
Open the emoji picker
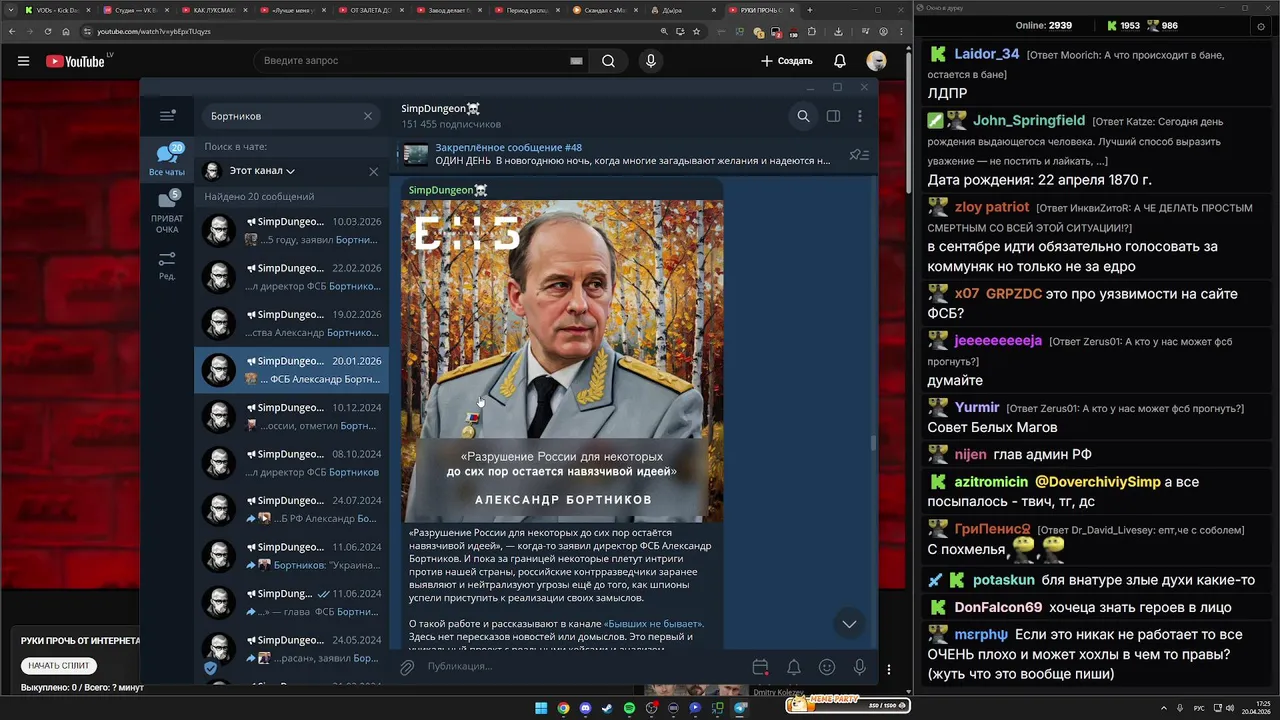coord(827,667)
